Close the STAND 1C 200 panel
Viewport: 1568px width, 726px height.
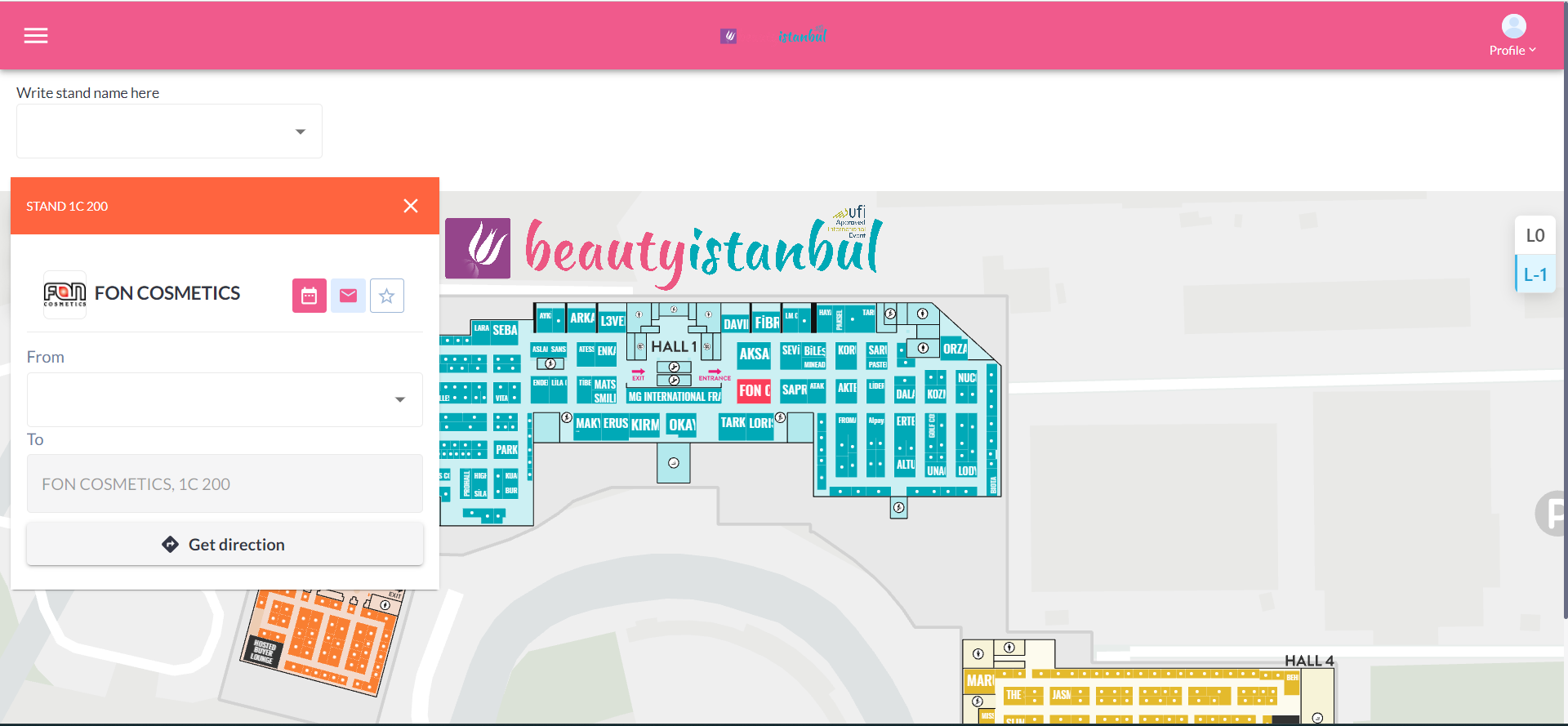click(x=411, y=206)
